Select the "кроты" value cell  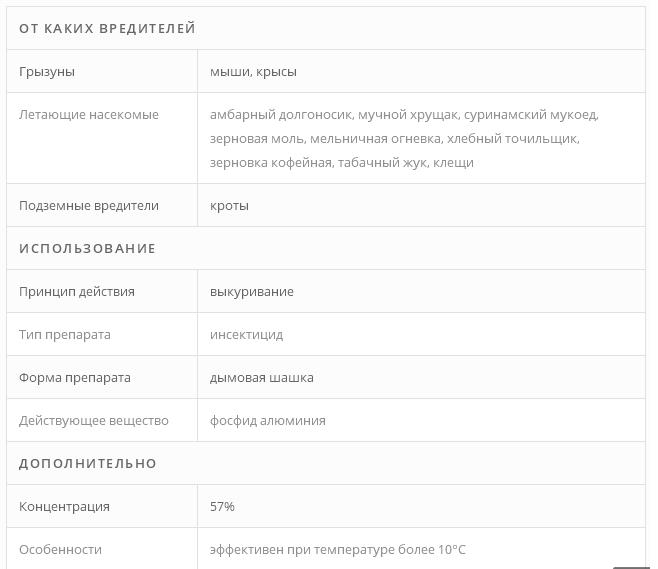pyautogui.click(x=229, y=205)
